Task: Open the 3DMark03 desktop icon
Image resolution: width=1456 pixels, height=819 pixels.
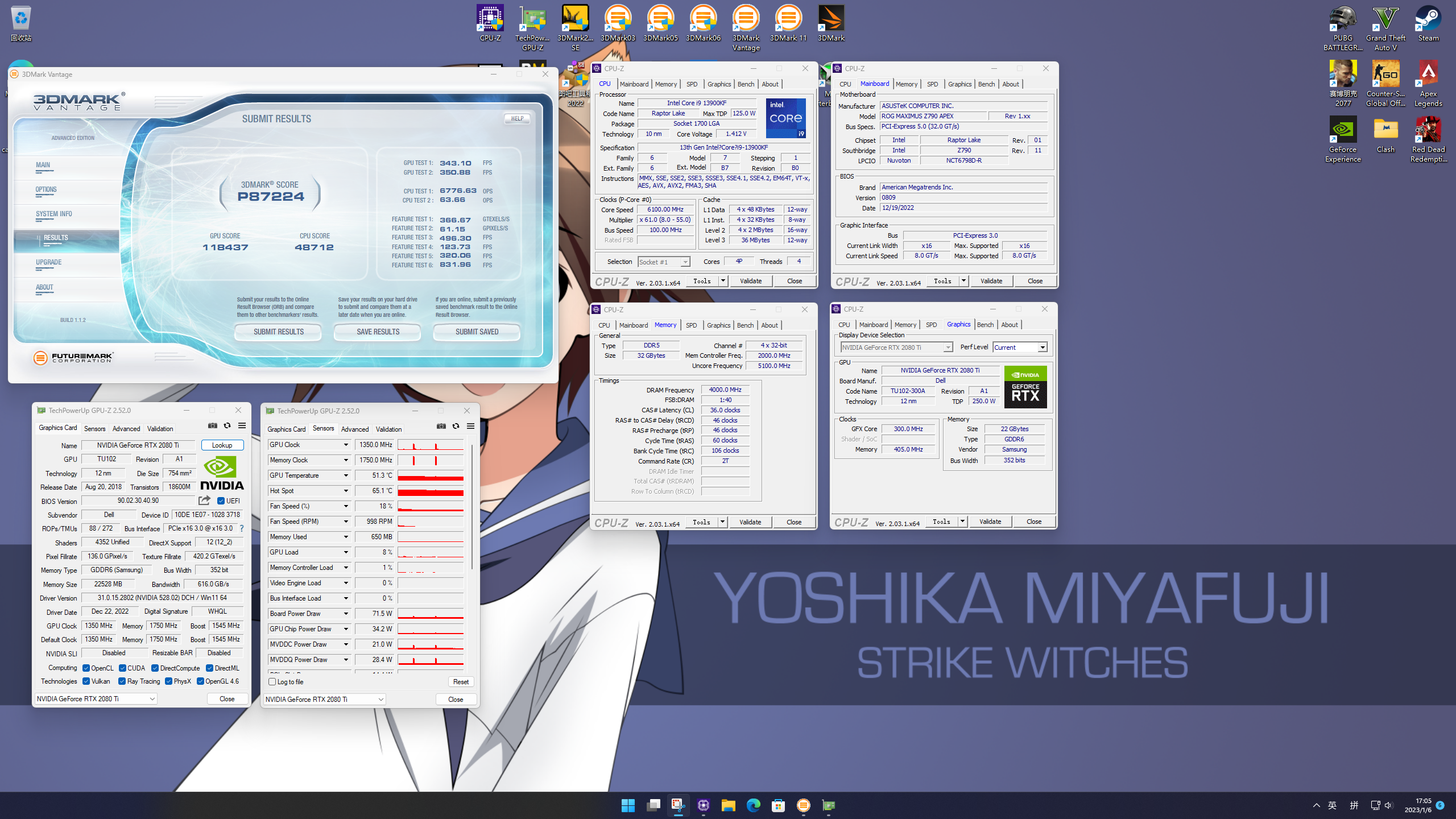Action: (x=618, y=24)
